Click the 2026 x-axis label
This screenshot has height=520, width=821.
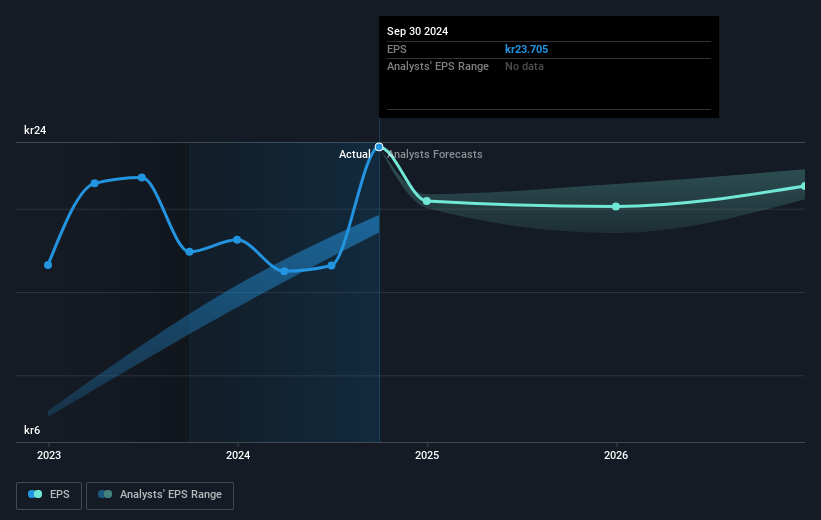[x=616, y=456]
